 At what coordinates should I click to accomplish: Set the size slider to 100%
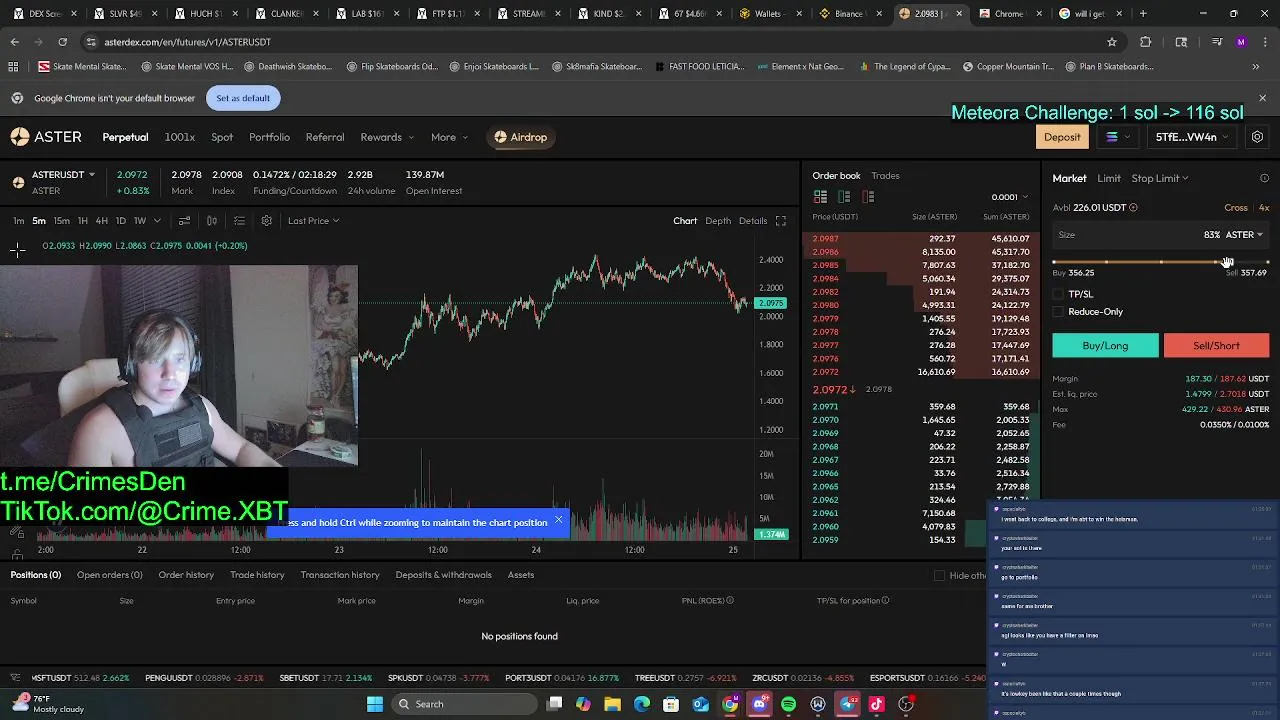coord(1268,262)
